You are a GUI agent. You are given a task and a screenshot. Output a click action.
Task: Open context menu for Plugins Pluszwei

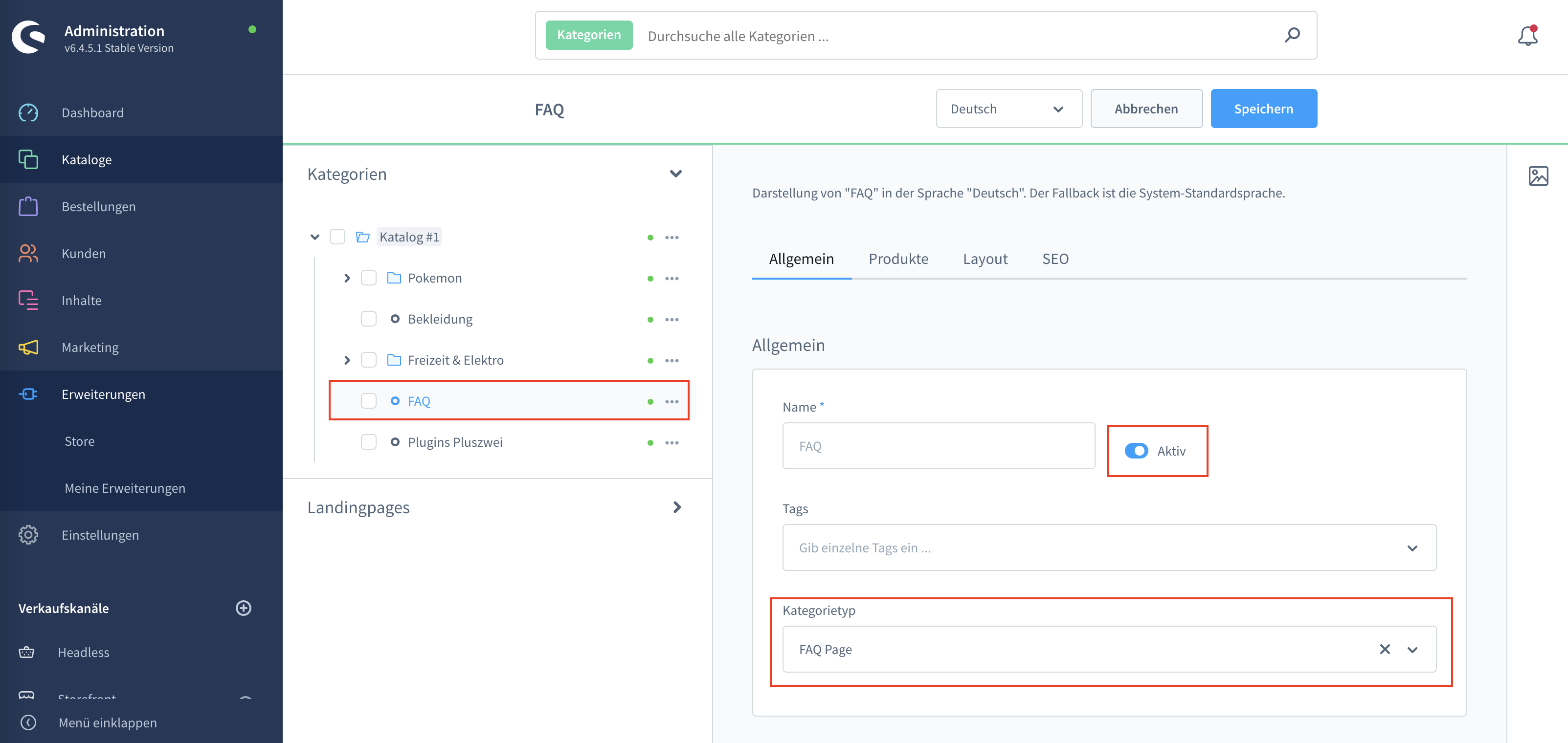pos(672,442)
